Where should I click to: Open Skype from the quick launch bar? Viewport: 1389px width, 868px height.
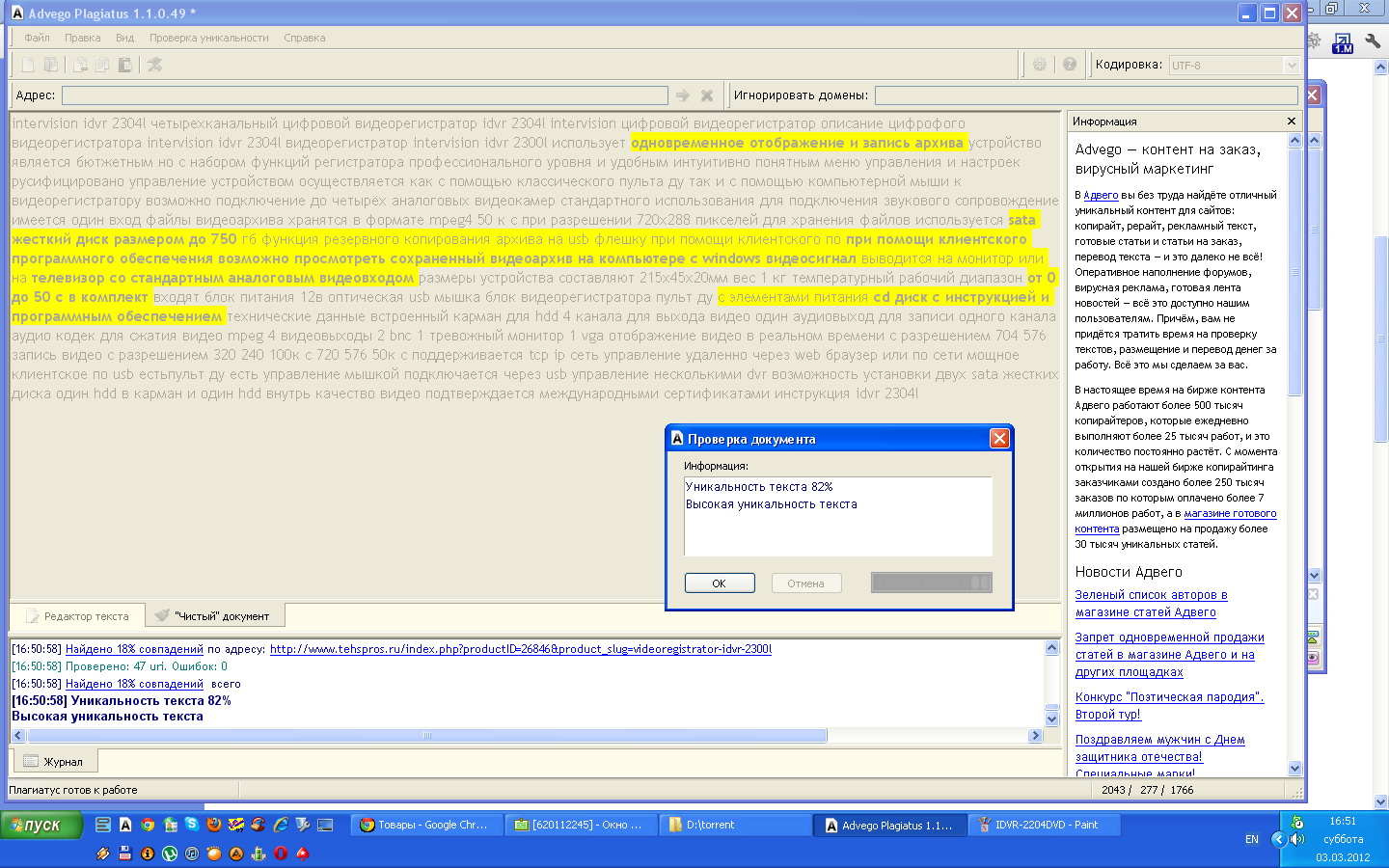tap(191, 825)
